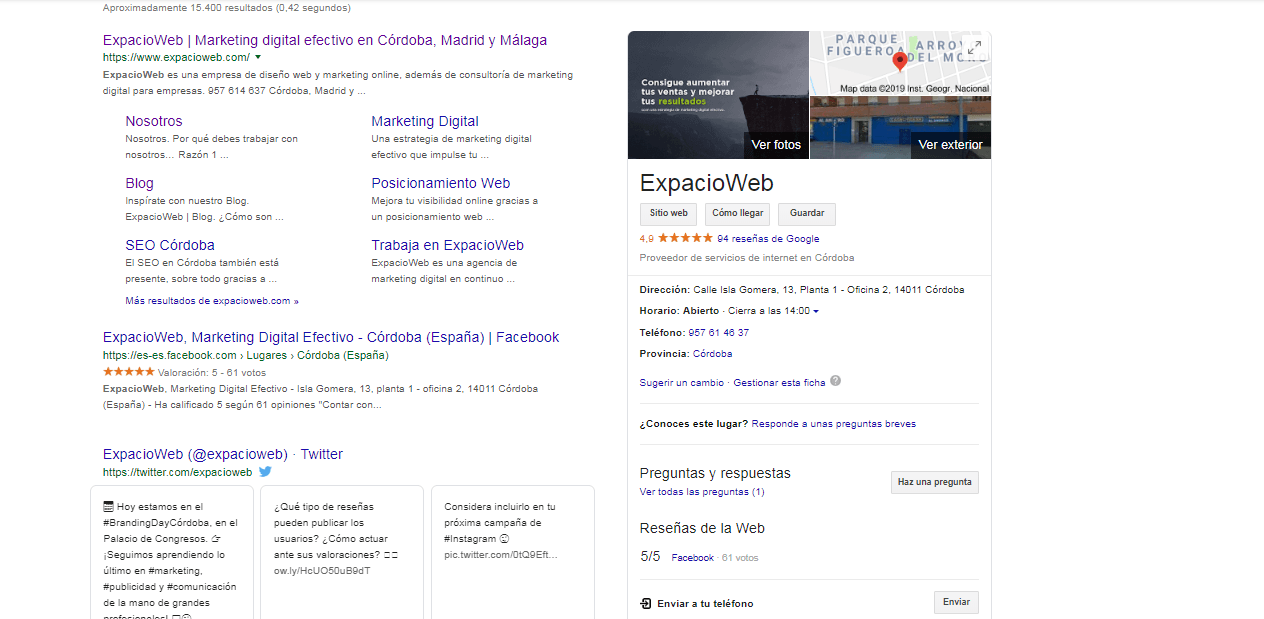Open dropdown arrow next to expacioweb.com URL
1264x619 pixels.
point(258,58)
